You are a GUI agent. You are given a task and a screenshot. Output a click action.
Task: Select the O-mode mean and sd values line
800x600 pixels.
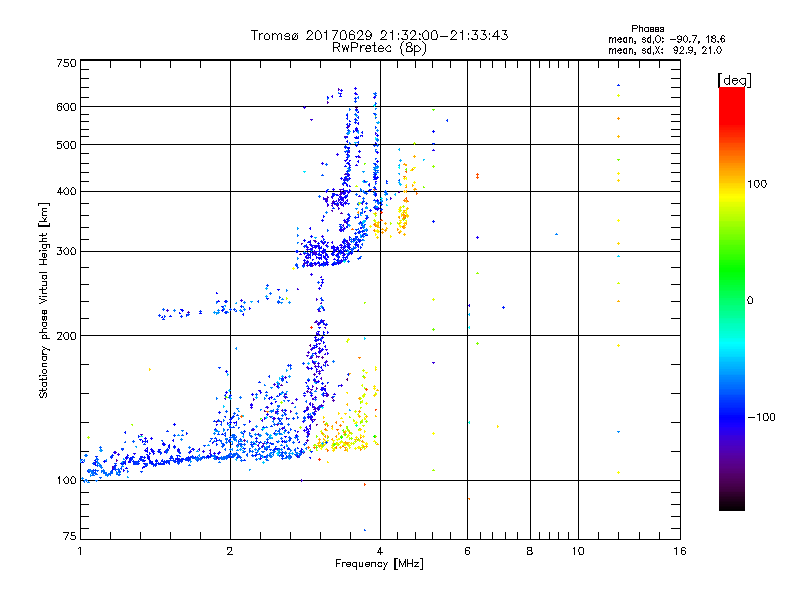665,39
